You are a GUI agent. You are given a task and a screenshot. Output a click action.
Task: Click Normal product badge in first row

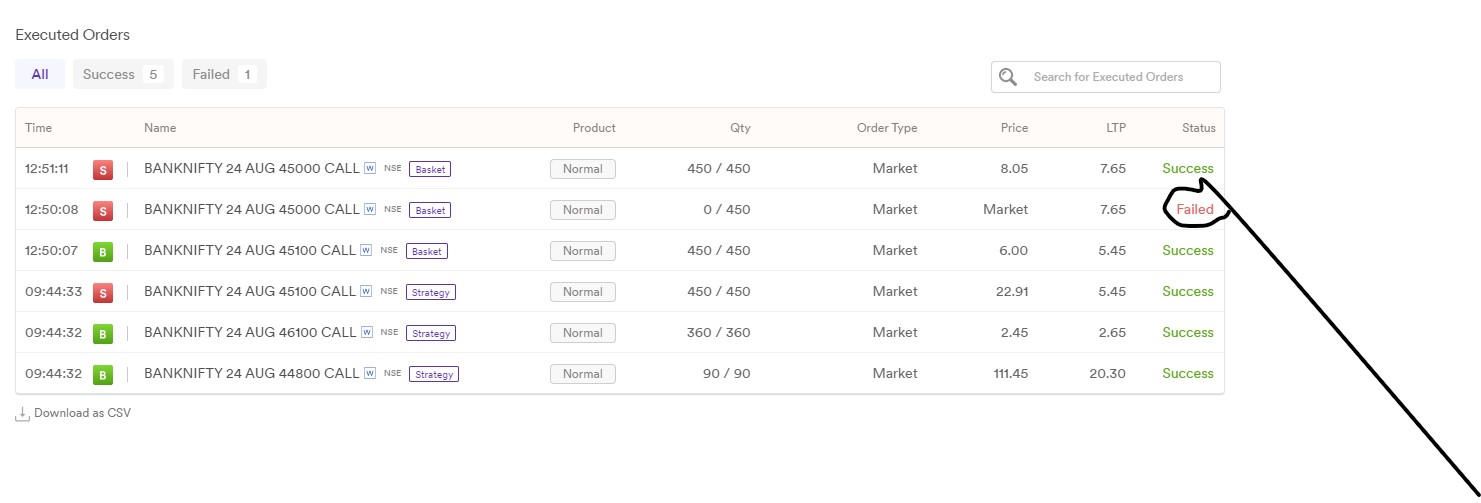583,169
